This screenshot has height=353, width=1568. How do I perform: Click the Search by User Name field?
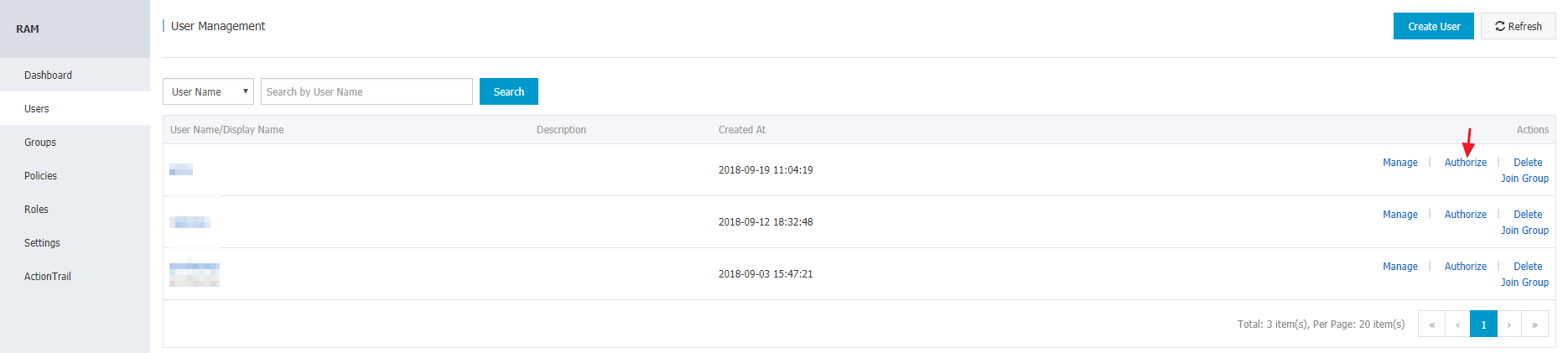366,91
